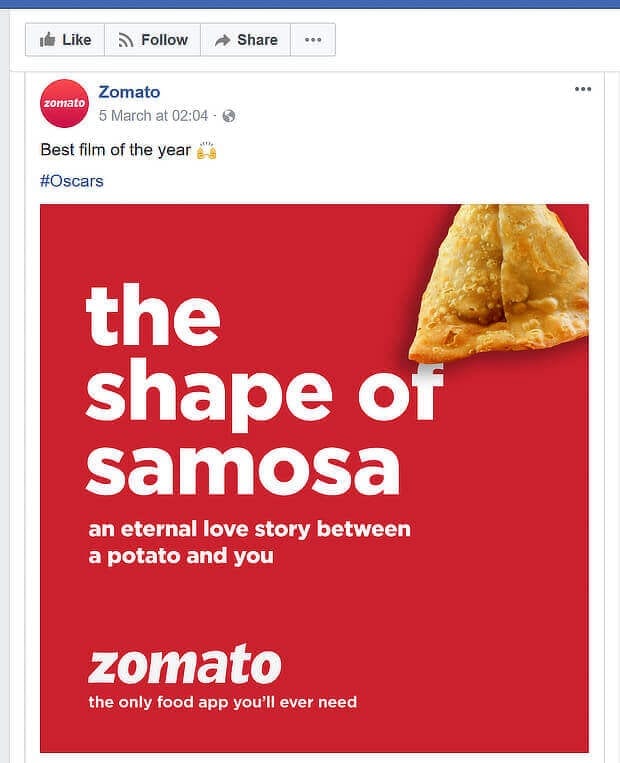
Task: Click the thumbs-up Like button
Action: pos(65,40)
